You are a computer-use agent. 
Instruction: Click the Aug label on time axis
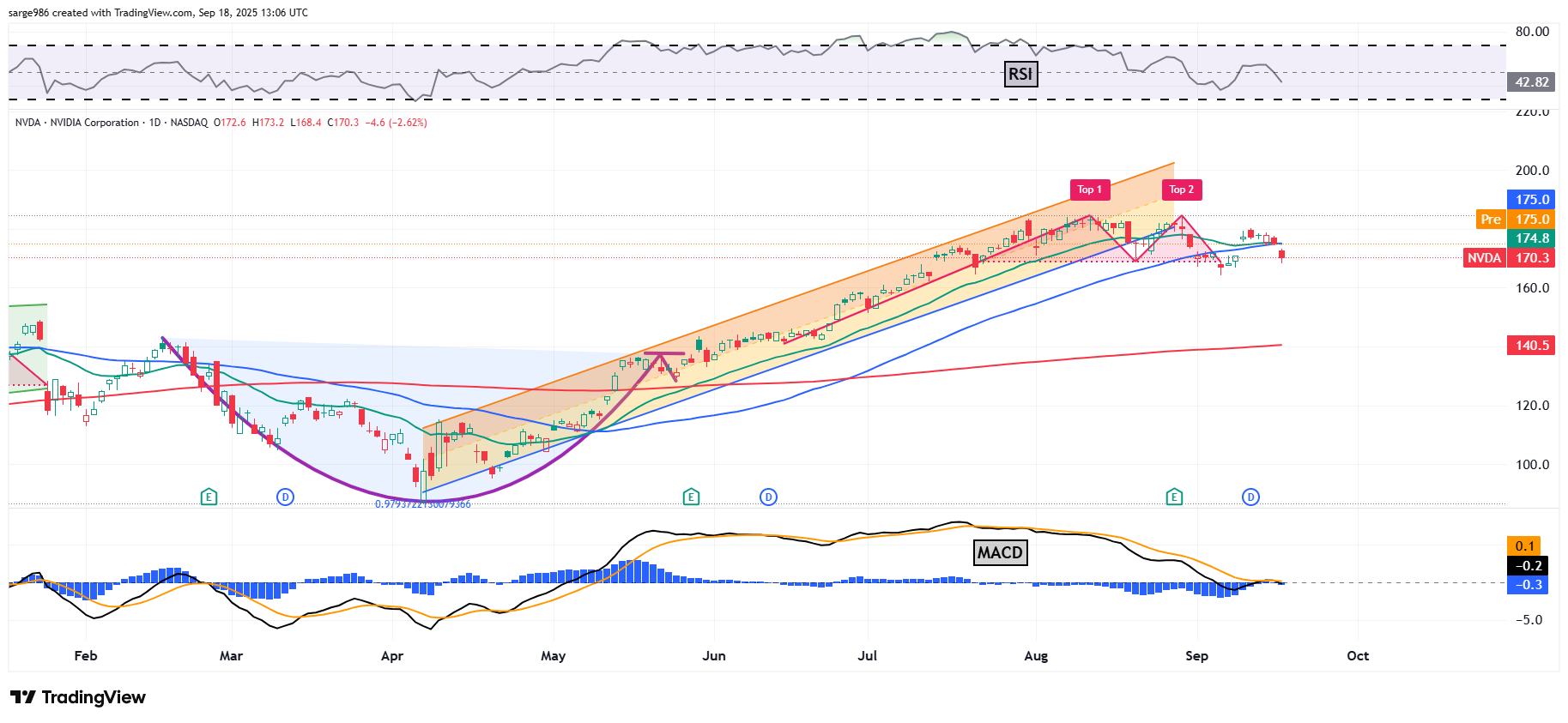click(x=1036, y=656)
